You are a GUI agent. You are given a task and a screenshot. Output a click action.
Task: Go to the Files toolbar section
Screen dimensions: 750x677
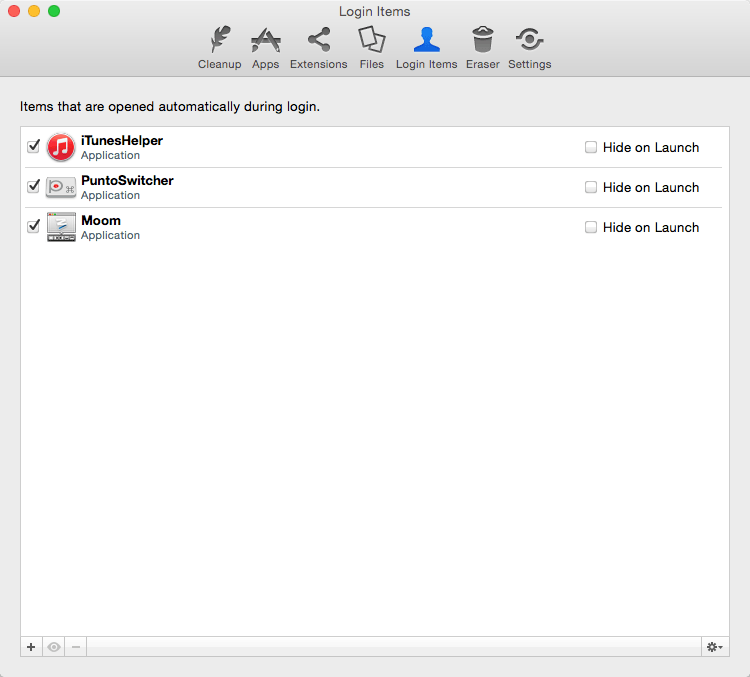(x=372, y=47)
